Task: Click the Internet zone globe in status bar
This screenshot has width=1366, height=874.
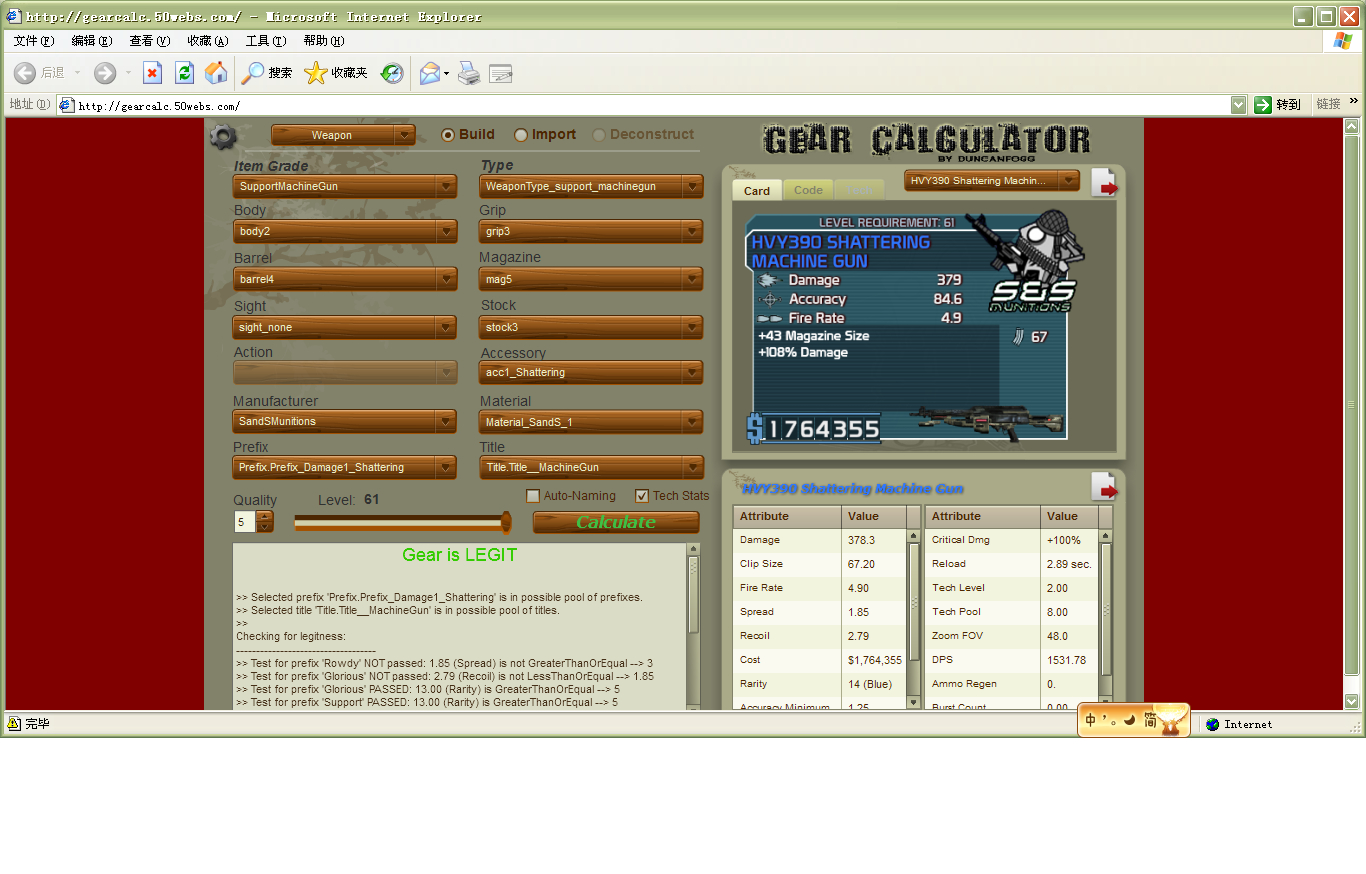Action: point(1213,724)
